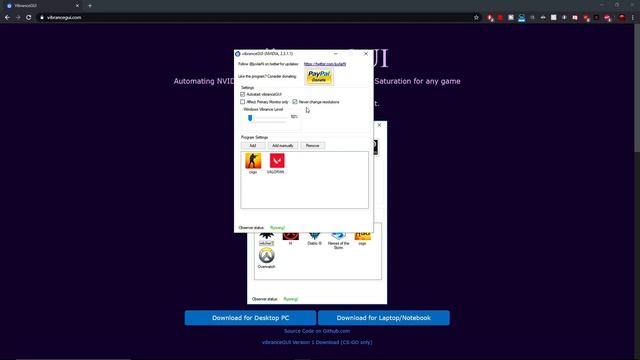Screen dimensions: 640x360
Task: Click the Windows Vibrance Level slider handle
Action: point(250,118)
